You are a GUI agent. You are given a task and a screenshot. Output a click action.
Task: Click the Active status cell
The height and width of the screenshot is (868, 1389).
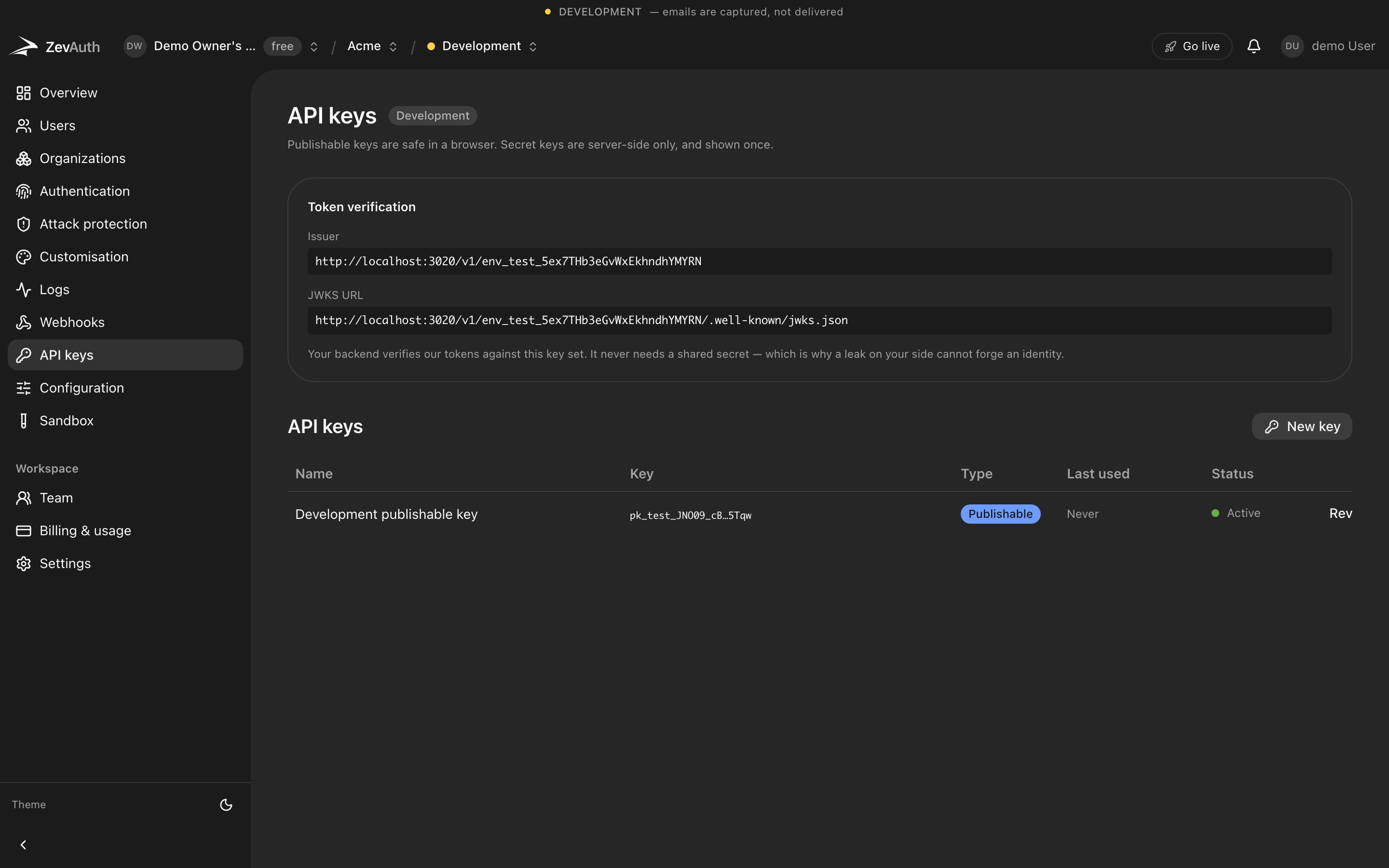tap(1236, 513)
